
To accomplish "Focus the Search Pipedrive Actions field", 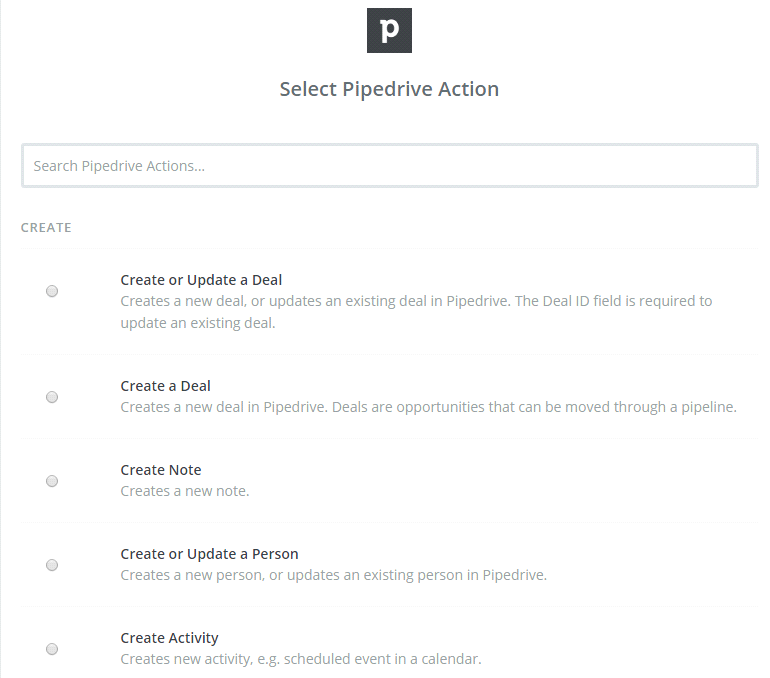I will tap(389, 166).
